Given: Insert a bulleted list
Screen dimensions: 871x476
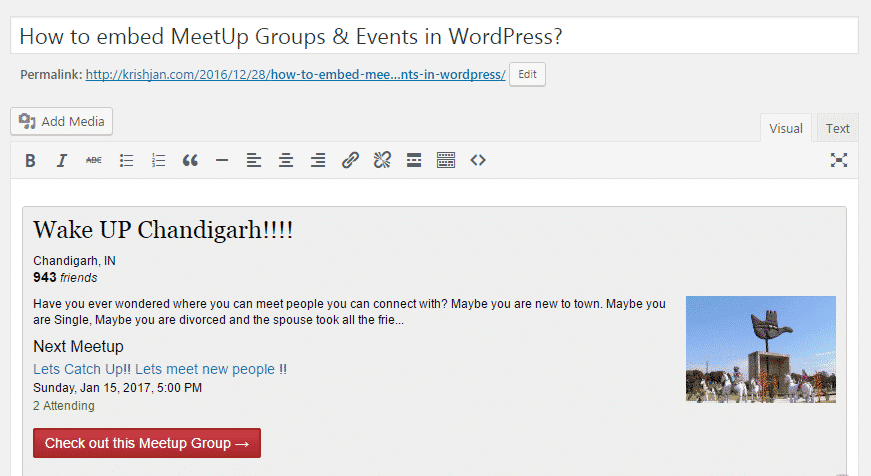Looking at the screenshot, I should coord(126,161).
